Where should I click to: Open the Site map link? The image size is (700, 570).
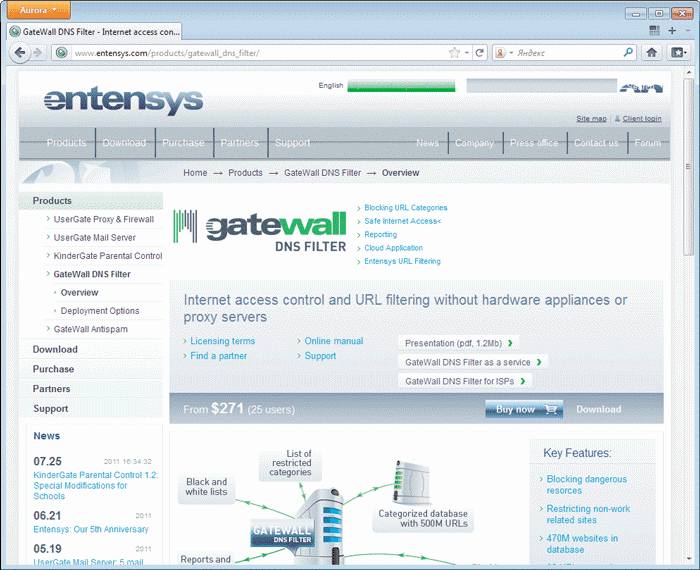pos(591,118)
